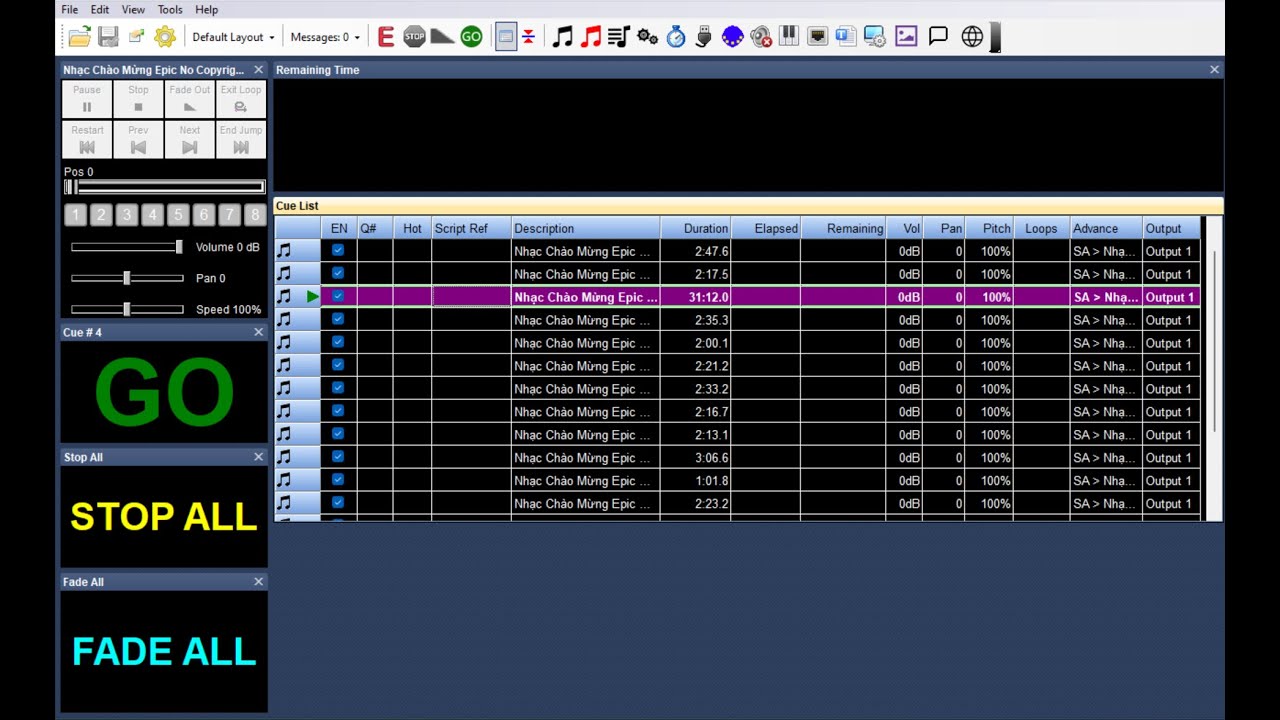
Task: Open the Default Layout dropdown
Action: 233,37
